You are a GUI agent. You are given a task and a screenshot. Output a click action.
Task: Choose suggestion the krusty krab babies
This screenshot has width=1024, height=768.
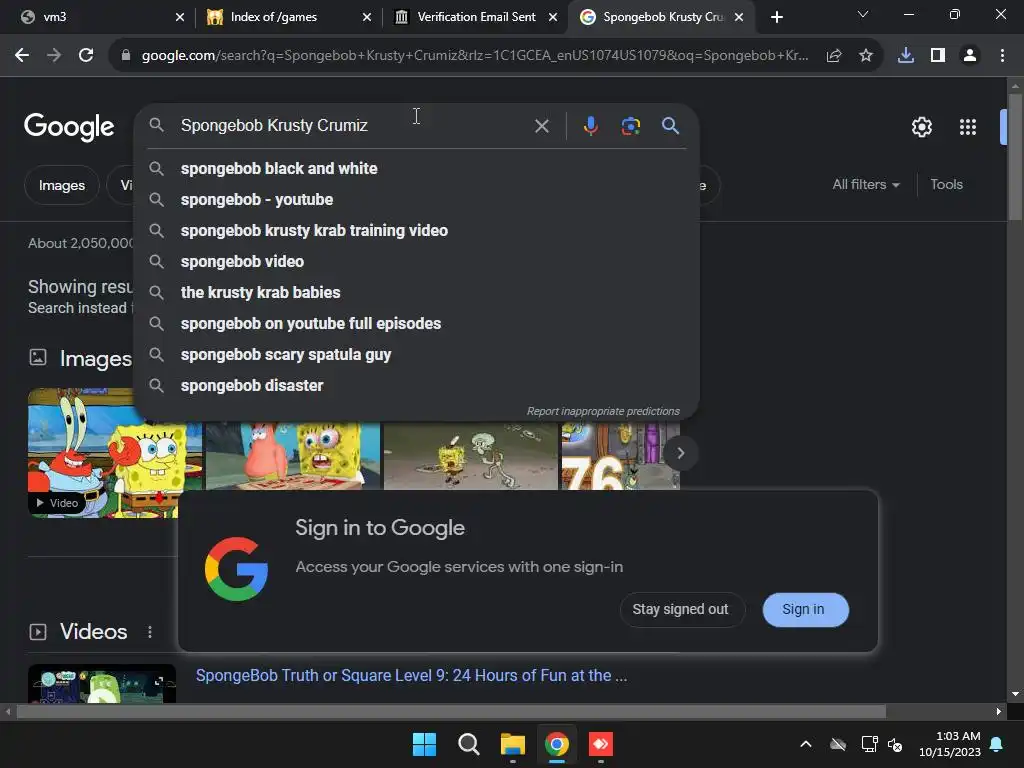416,293
